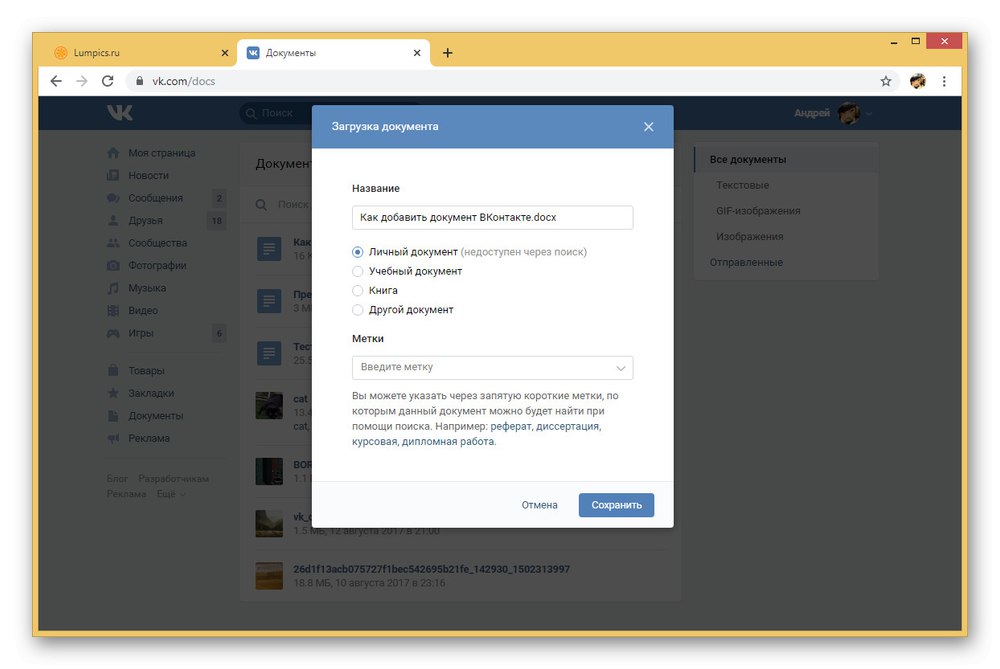The height and width of the screenshot is (669, 1000).
Task: Choose the Другой документ radio option
Action: click(x=358, y=310)
